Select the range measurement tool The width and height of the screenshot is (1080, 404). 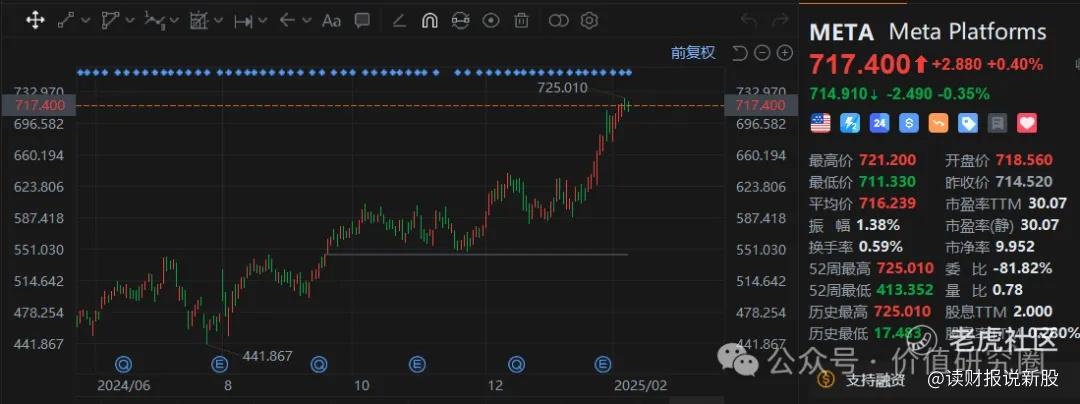point(242,21)
